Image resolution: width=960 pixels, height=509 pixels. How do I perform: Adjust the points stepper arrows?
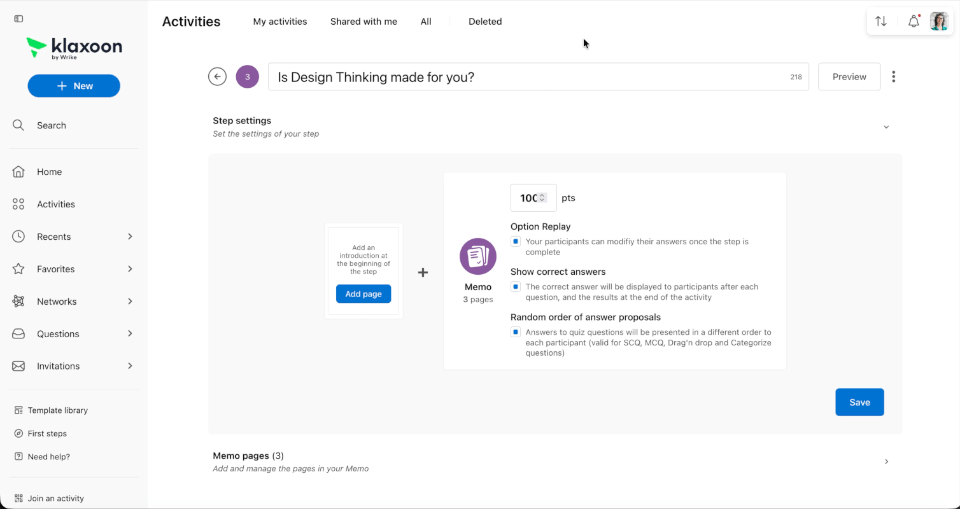pyautogui.click(x=542, y=198)
